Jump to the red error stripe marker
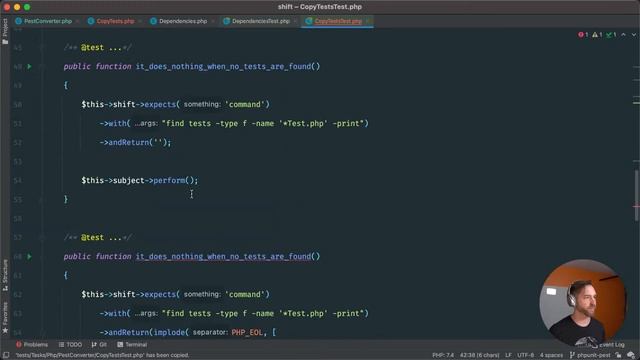The height and width of the screenshot is (360, 640). click(x=636, y=207)
